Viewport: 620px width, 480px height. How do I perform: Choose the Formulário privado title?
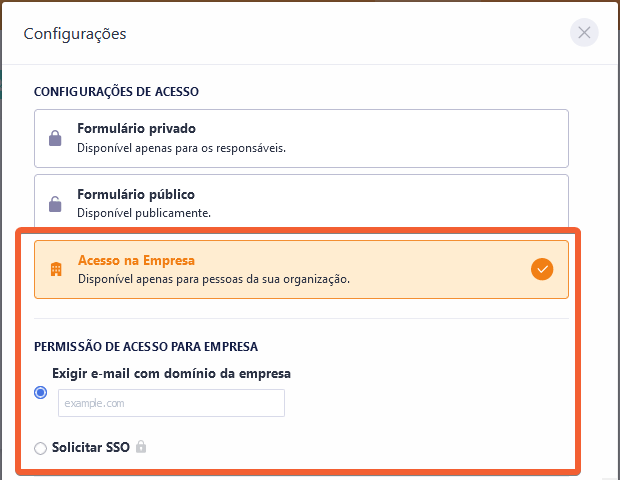tap(136, 129)
